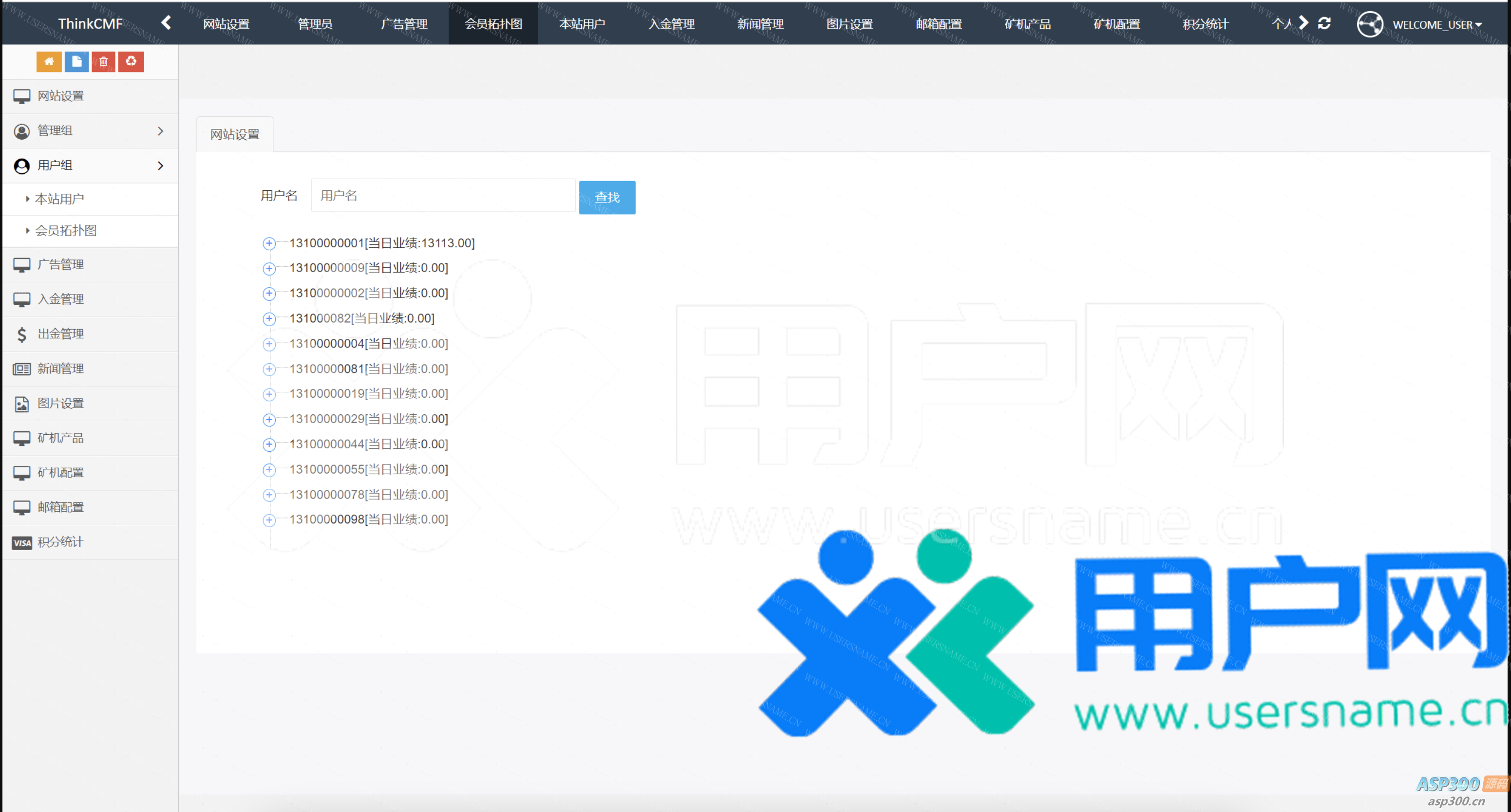The image size is (1511, 812).
Task: Click the 邮箱配置 monitor icon
Action: coord(22,508)
